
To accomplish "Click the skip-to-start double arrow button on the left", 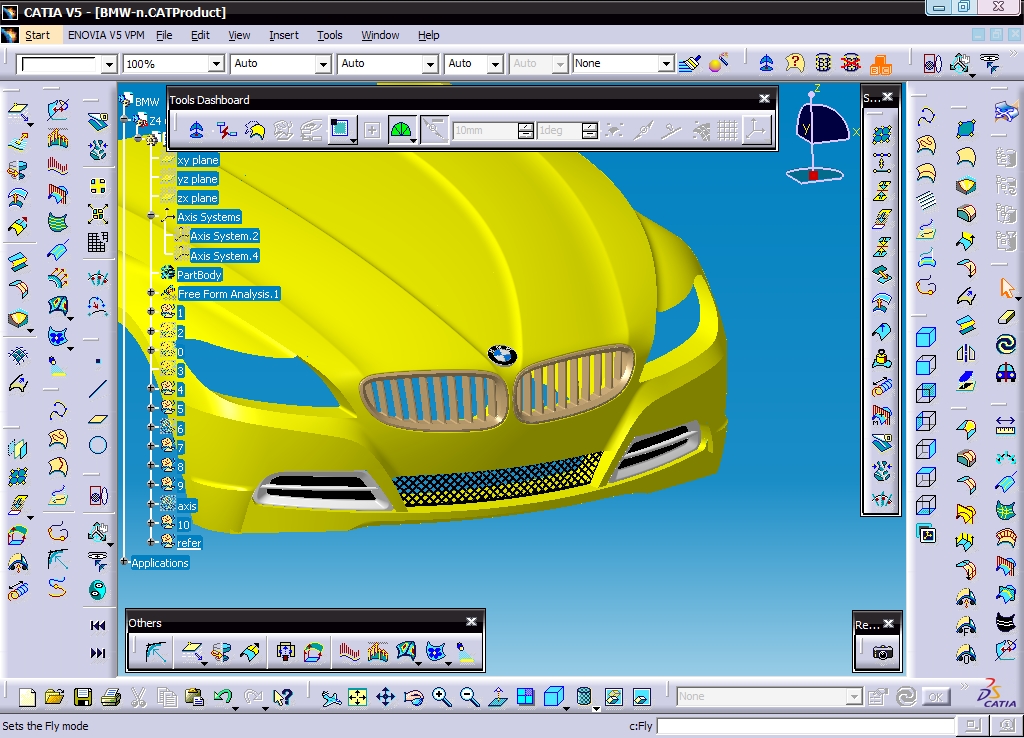I will click(x=98, y=626).
